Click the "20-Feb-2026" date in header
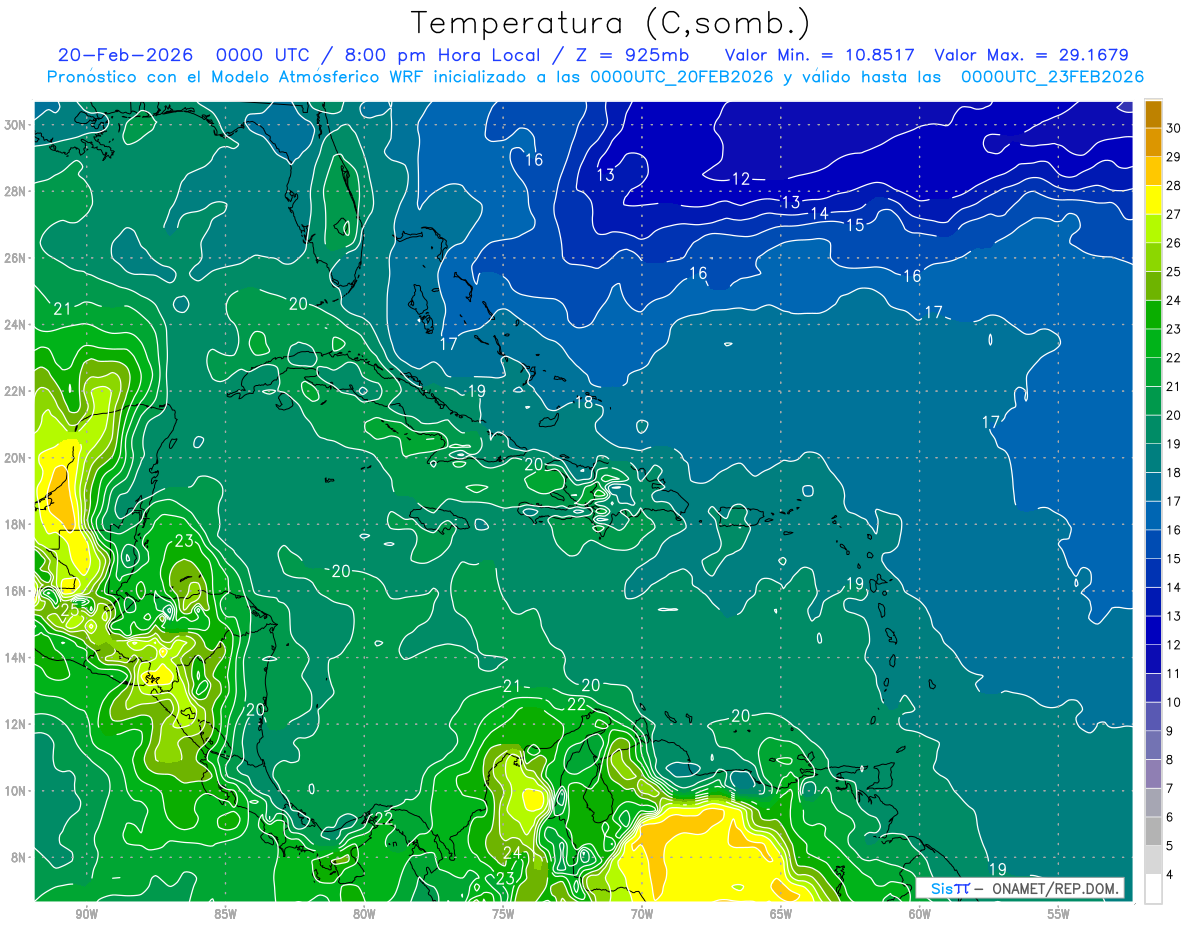 [124, 55]
